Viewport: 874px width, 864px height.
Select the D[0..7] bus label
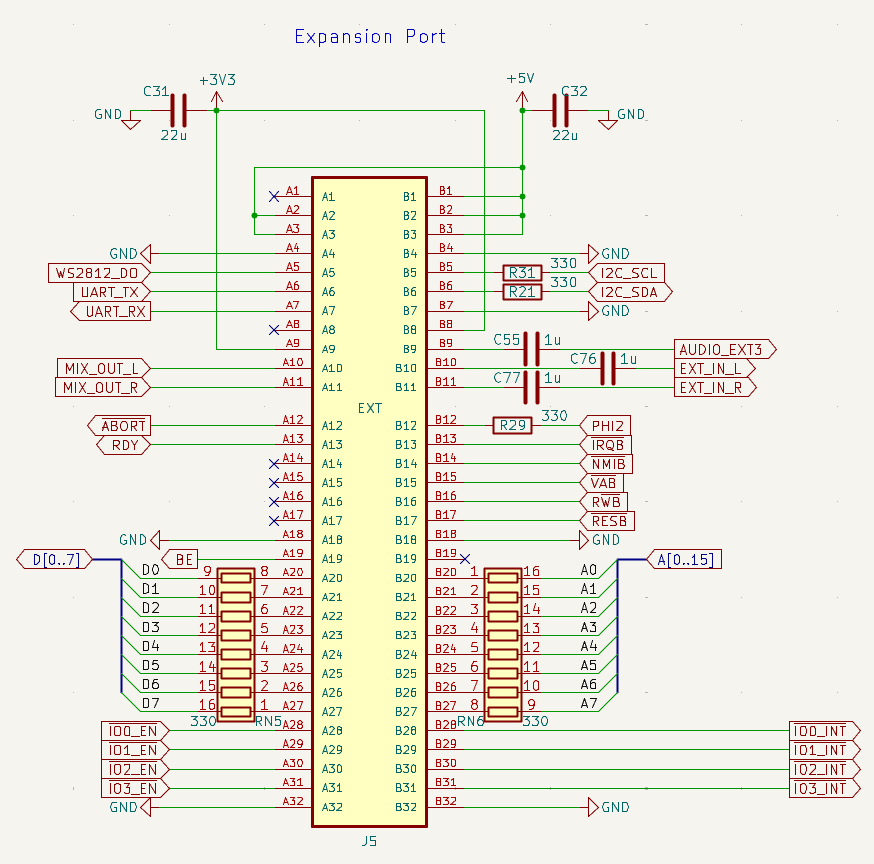click(54, 559)
